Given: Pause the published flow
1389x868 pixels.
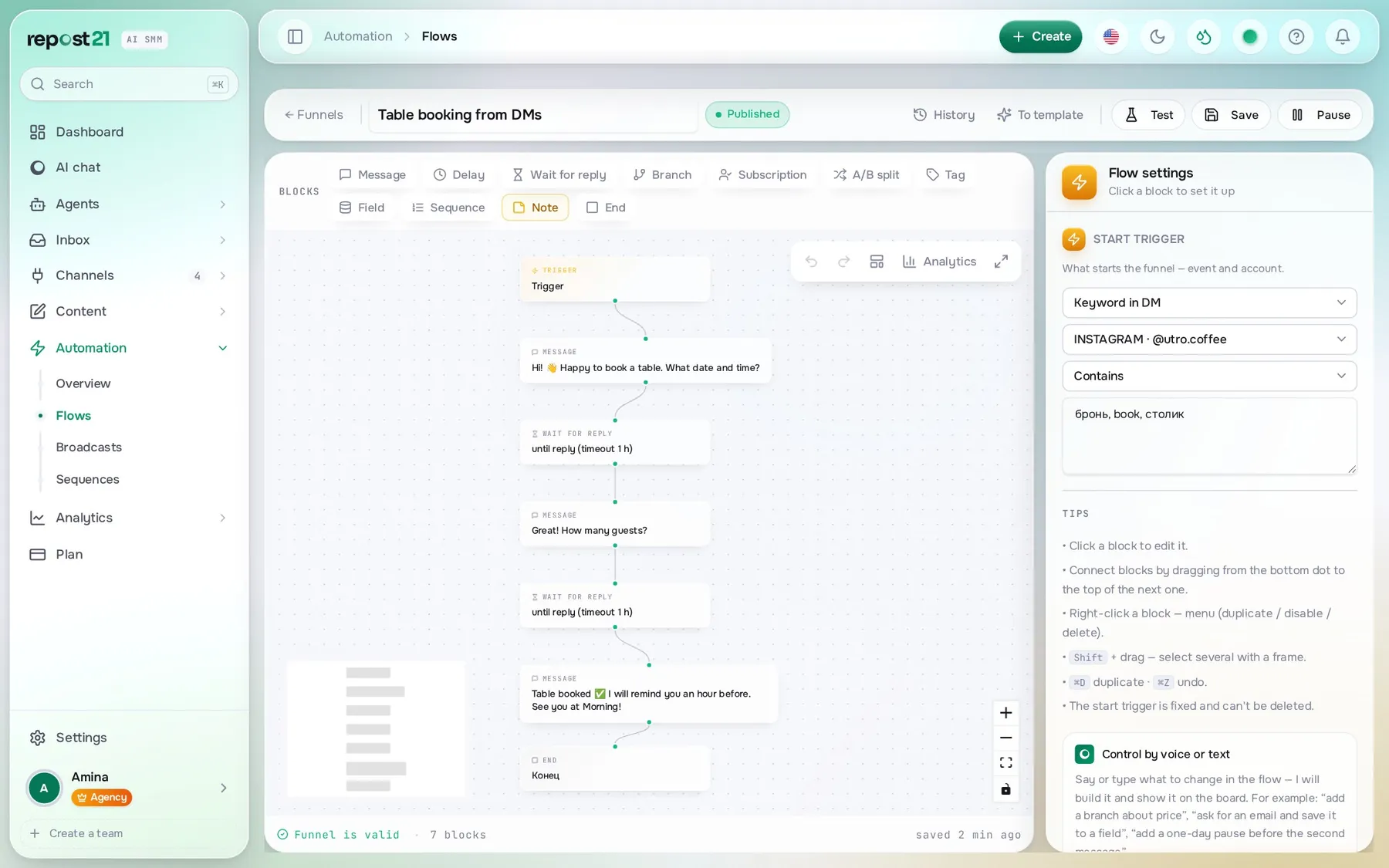Looking at the screenshot, I should [x=1320, y=115].
